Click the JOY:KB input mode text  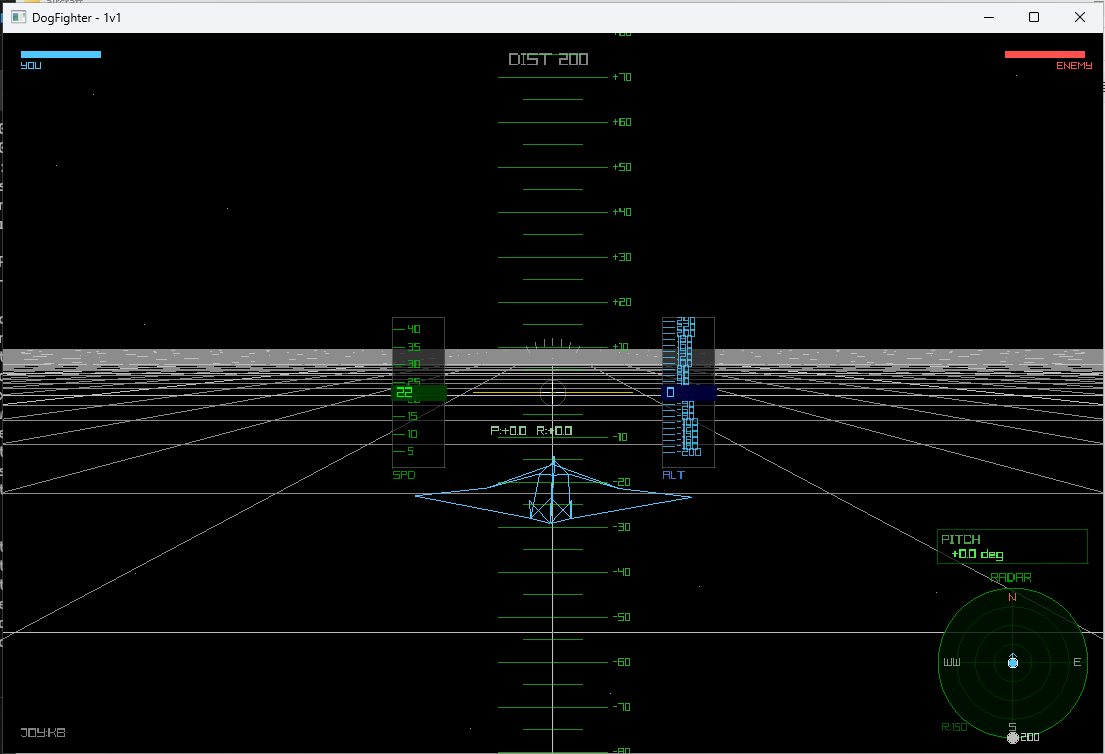point(43,733)
